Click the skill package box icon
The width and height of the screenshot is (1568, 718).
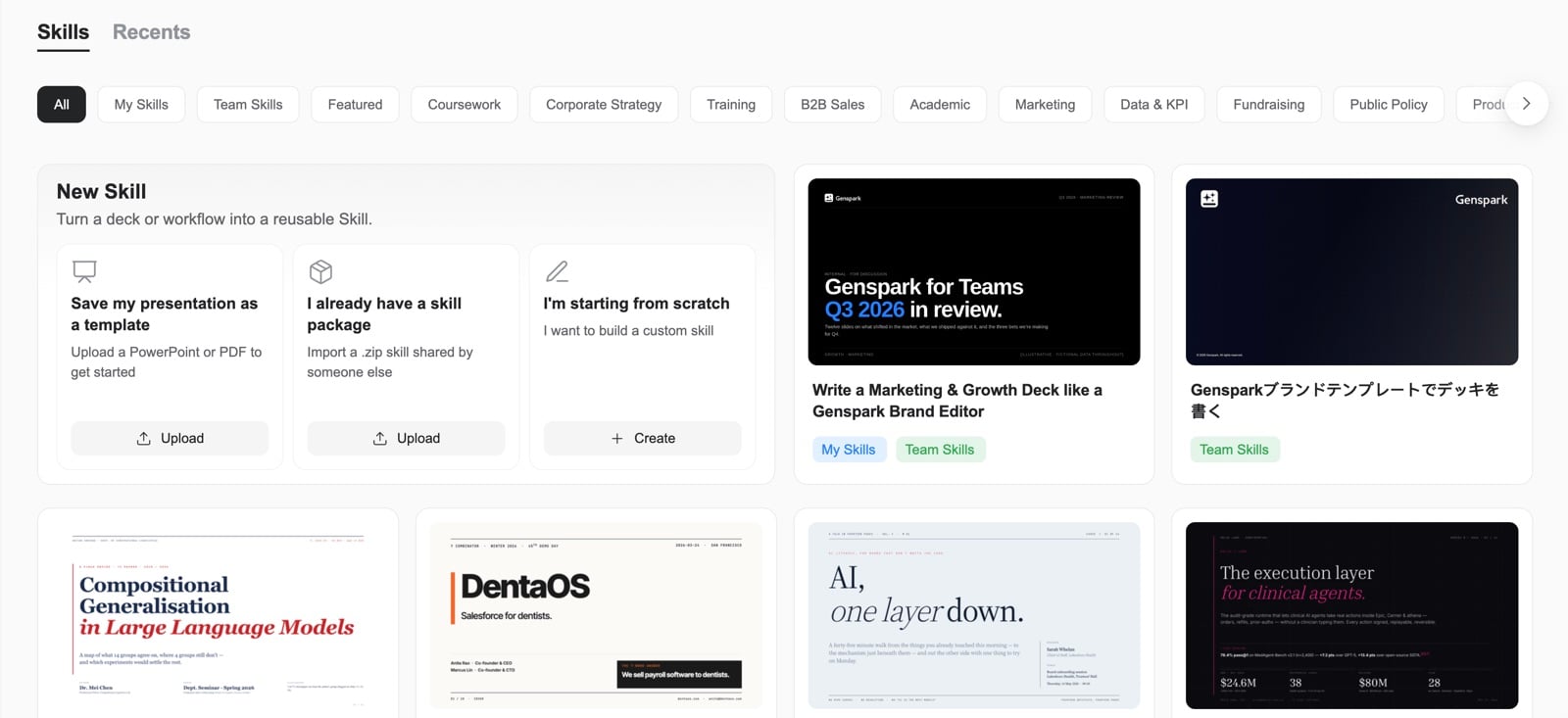pyautogui.click(x=320, y=271)
